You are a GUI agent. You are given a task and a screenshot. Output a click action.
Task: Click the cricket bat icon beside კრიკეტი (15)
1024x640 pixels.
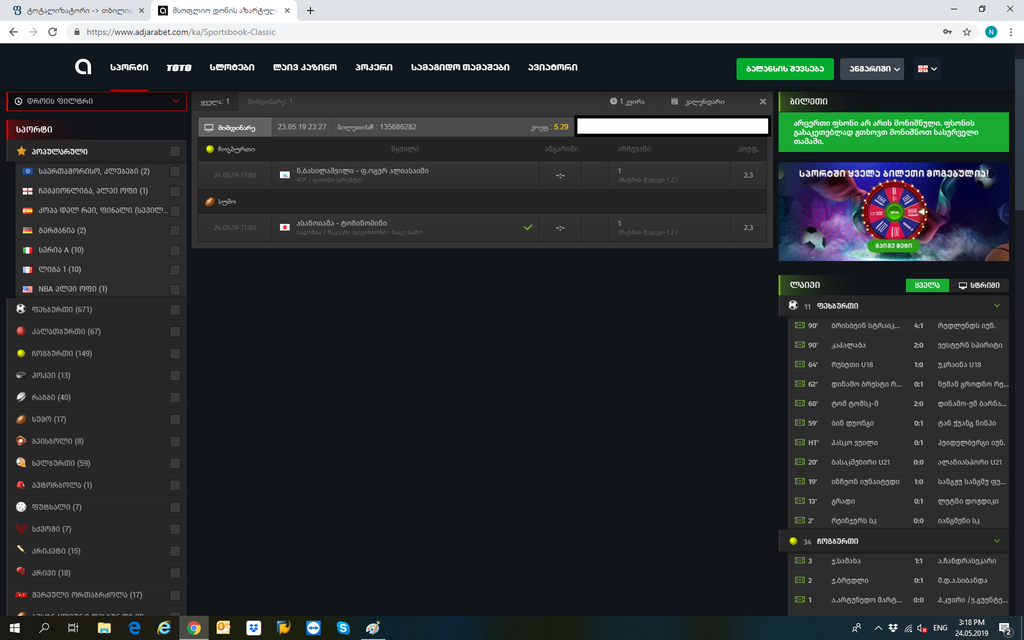(x=21, y=551)
